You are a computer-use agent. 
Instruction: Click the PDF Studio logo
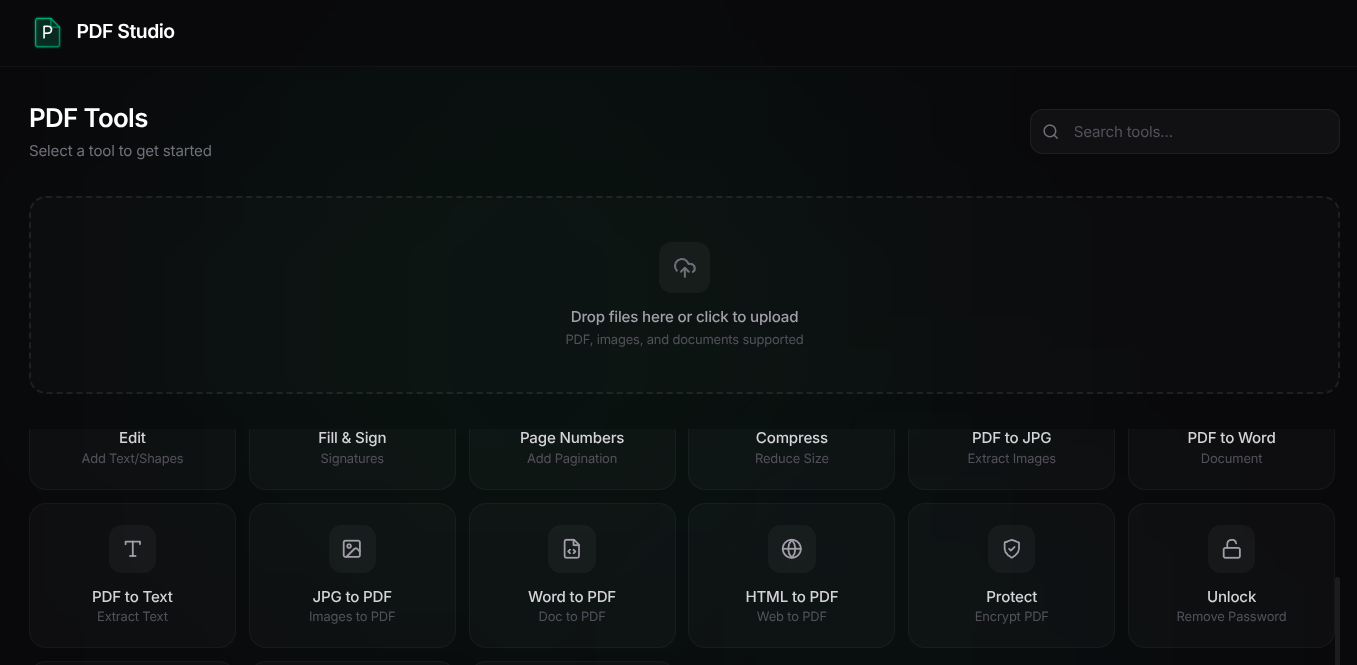pyautogui.click(x=47, y=32)
